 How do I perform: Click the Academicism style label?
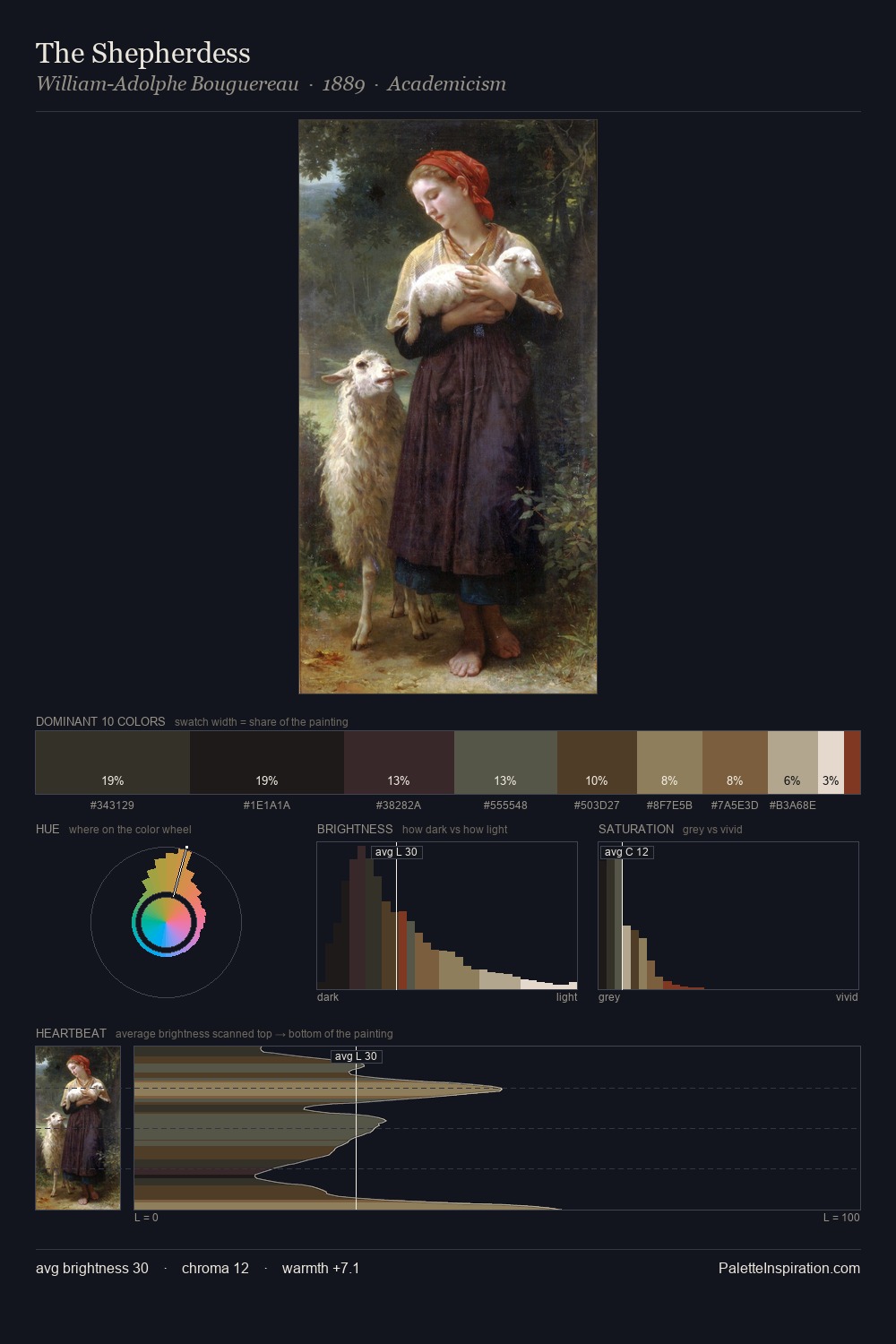point(446,84)
